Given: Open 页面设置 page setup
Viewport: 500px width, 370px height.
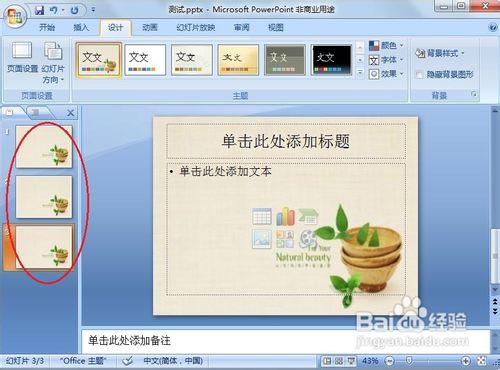Looking at the screenshot, I should pos(22,57).
